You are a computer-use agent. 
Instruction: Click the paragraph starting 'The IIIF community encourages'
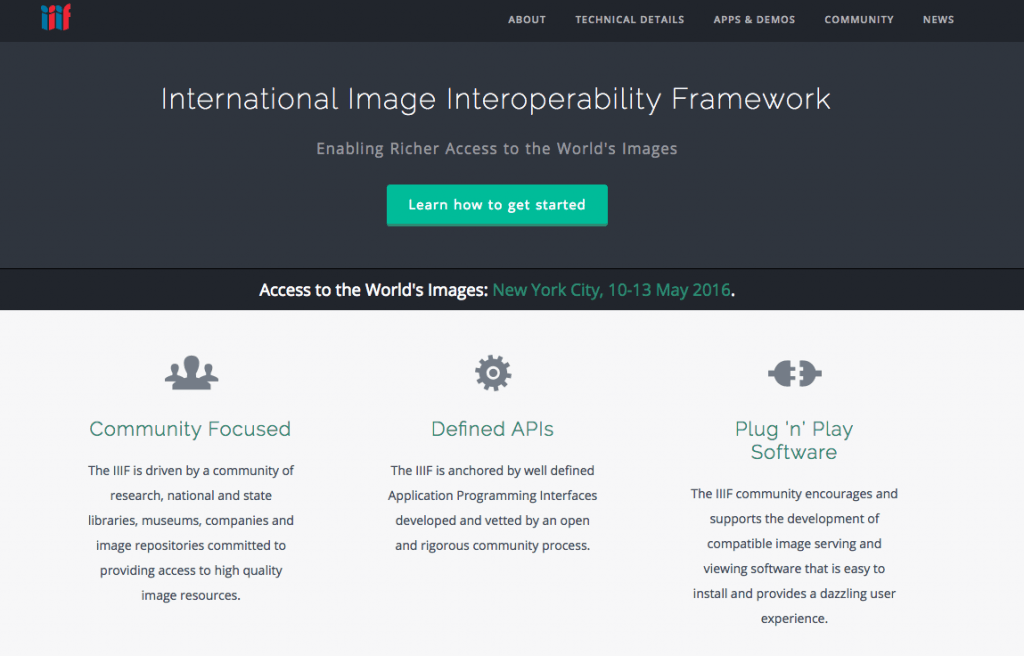pos(794,556)
